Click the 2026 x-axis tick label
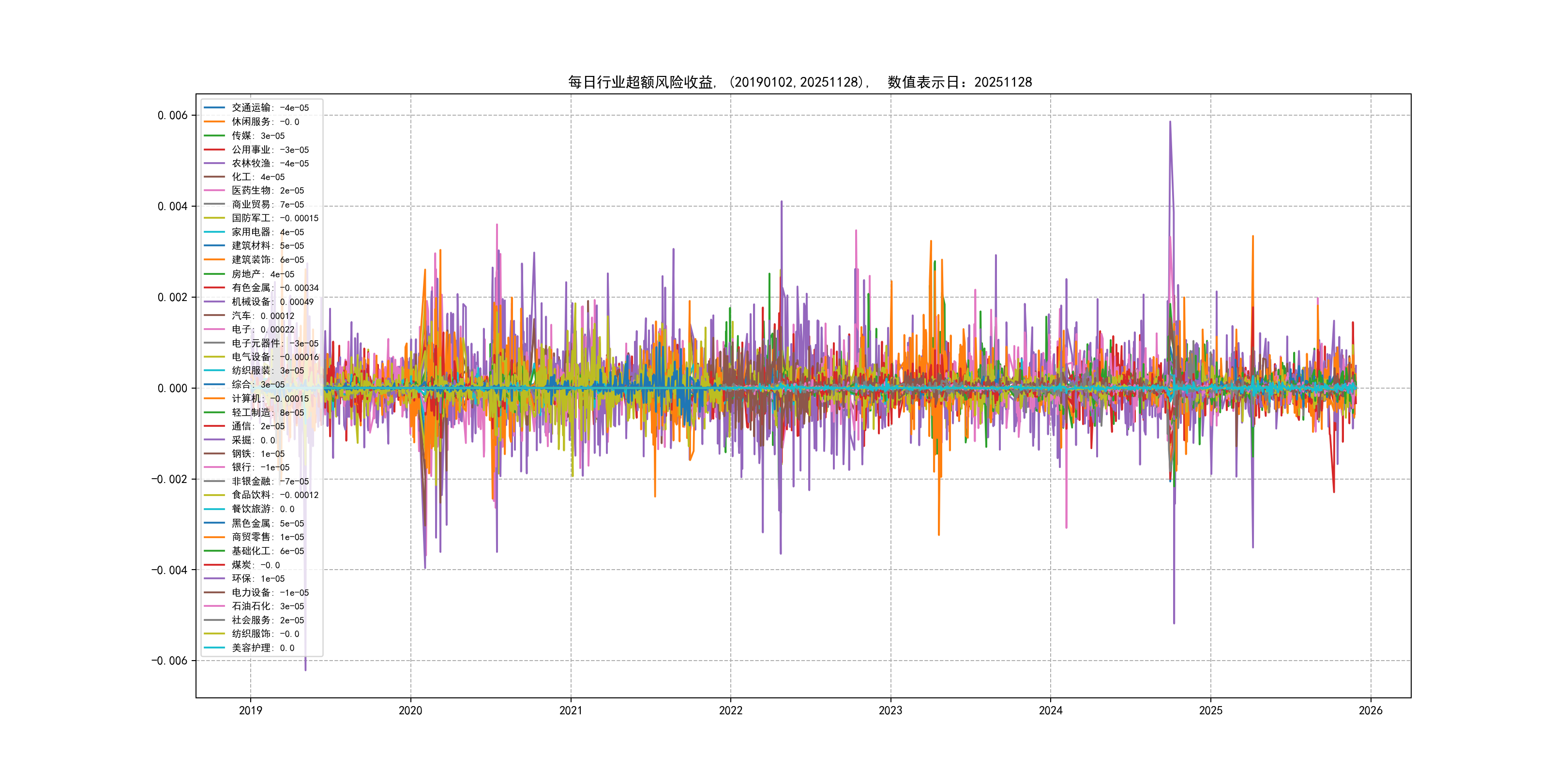Viewport: 1568px width, 784px height. tap(1370, 710)
